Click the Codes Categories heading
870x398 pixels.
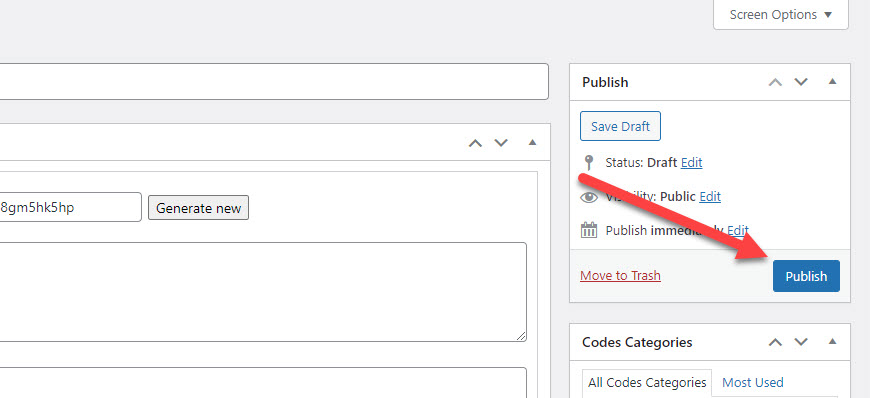point(637,342)
